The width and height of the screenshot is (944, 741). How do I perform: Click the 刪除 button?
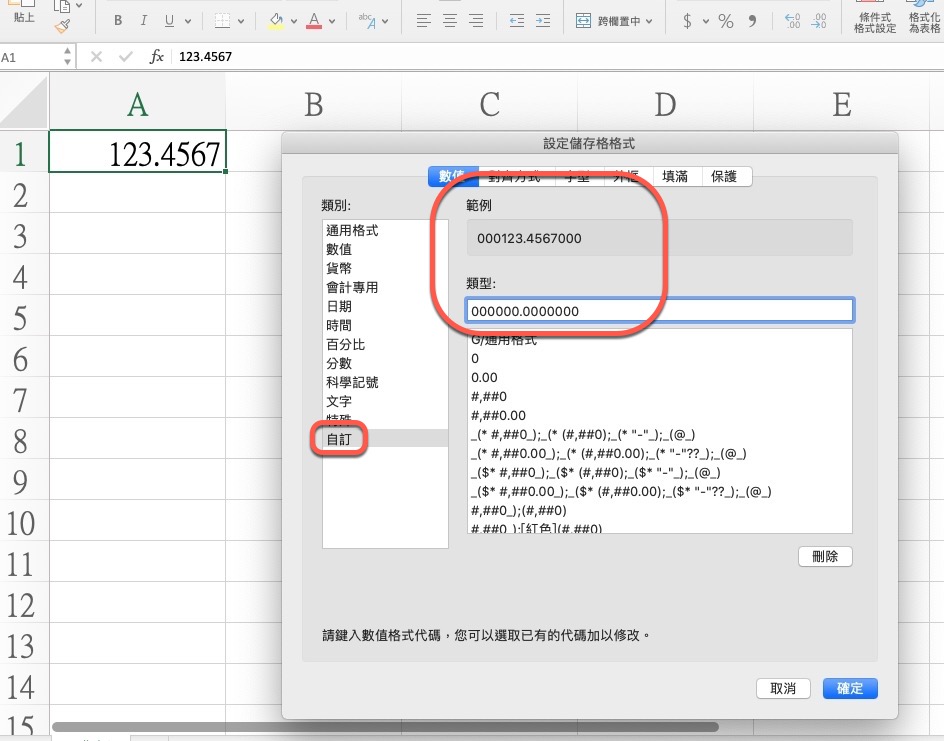(825, 556)
